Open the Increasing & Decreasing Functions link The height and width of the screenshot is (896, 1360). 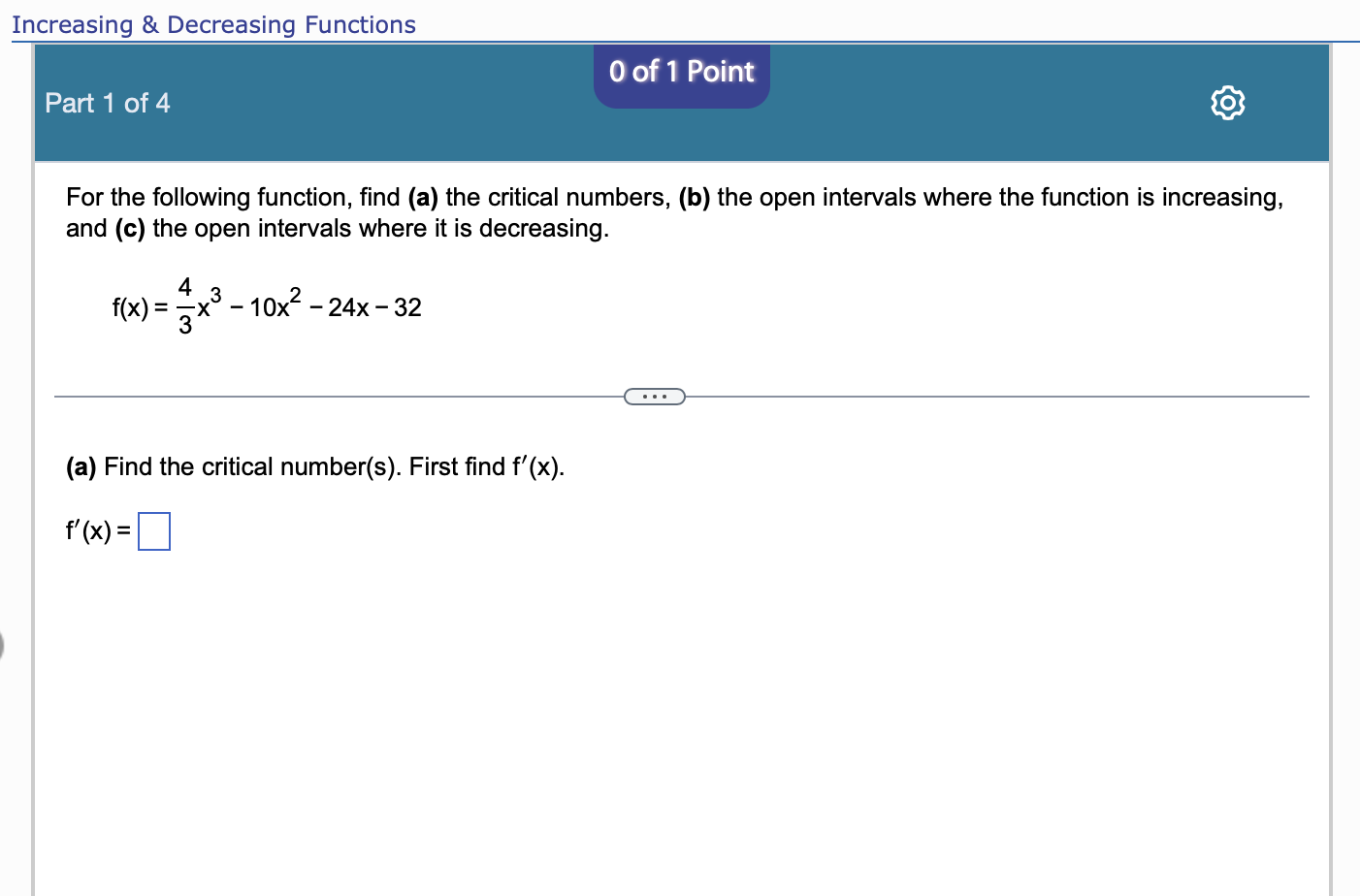213,23
